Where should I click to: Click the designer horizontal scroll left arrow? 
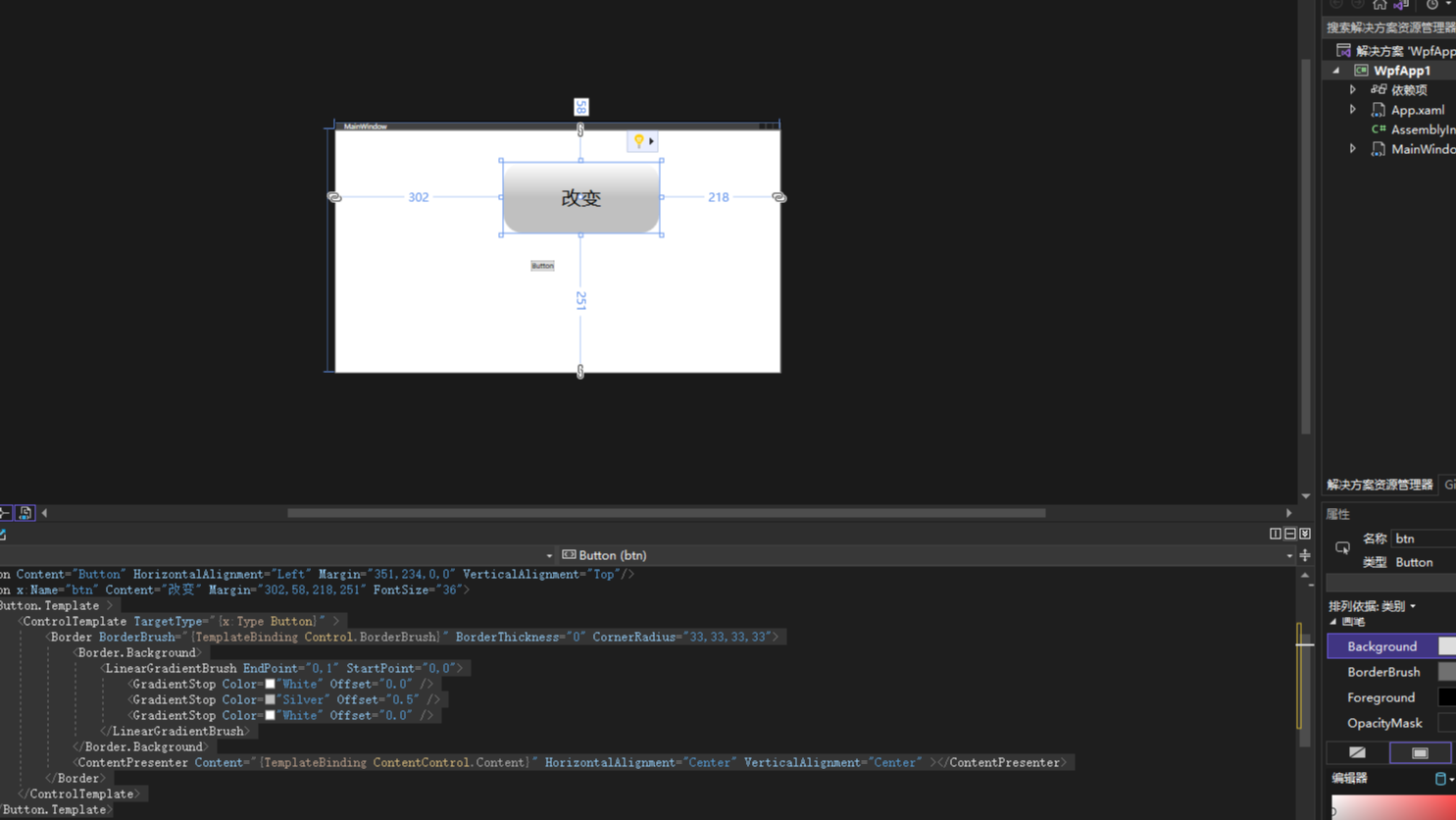(x=44, y=513)
